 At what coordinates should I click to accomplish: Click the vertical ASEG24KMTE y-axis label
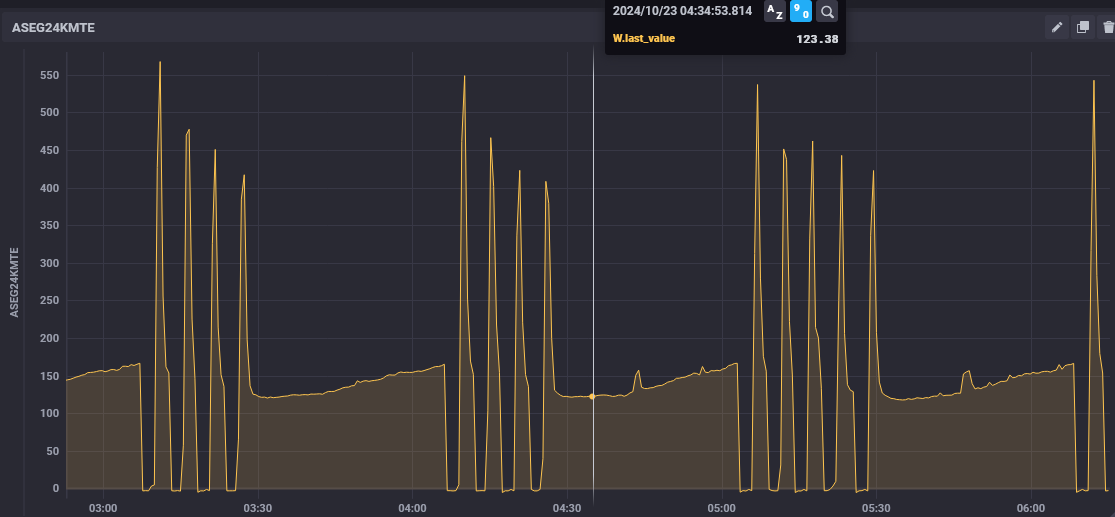coord(15,282)
